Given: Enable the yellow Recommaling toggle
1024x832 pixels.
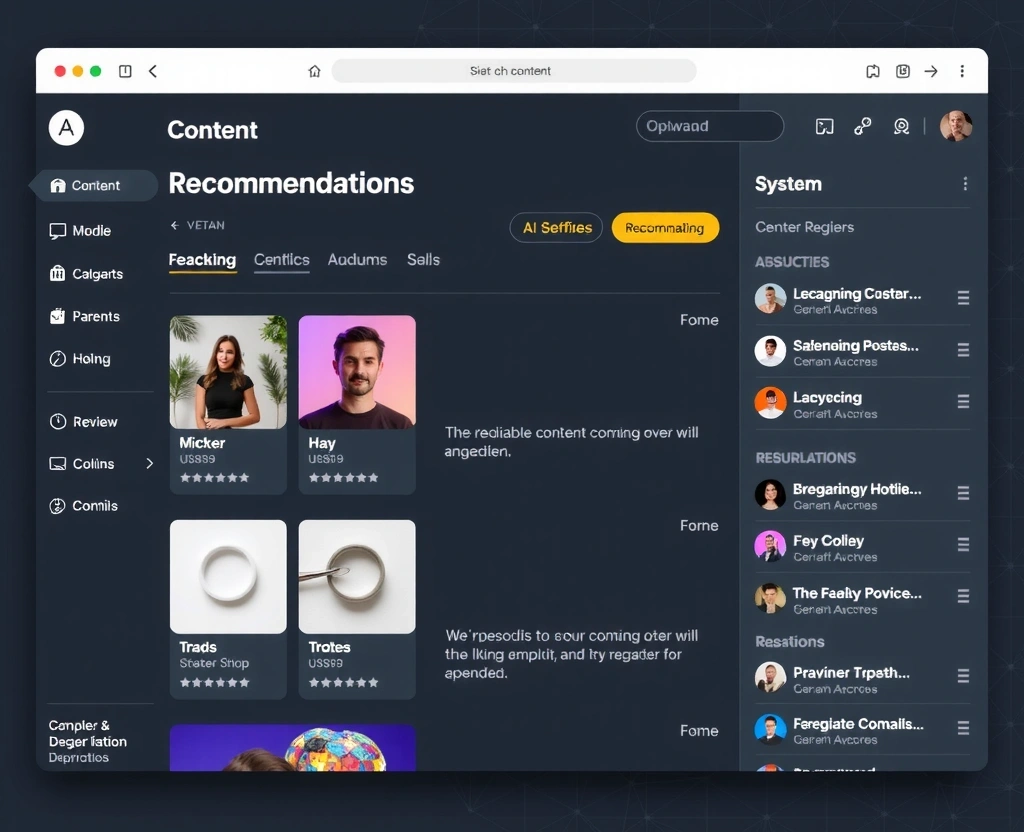Looking at the screenshot, I should [x=665, y=227].
